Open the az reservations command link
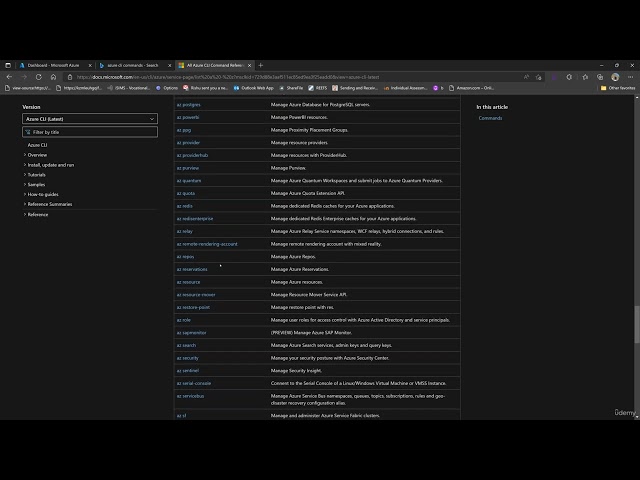This screenshot has height=480, width=640. [192, 269]
